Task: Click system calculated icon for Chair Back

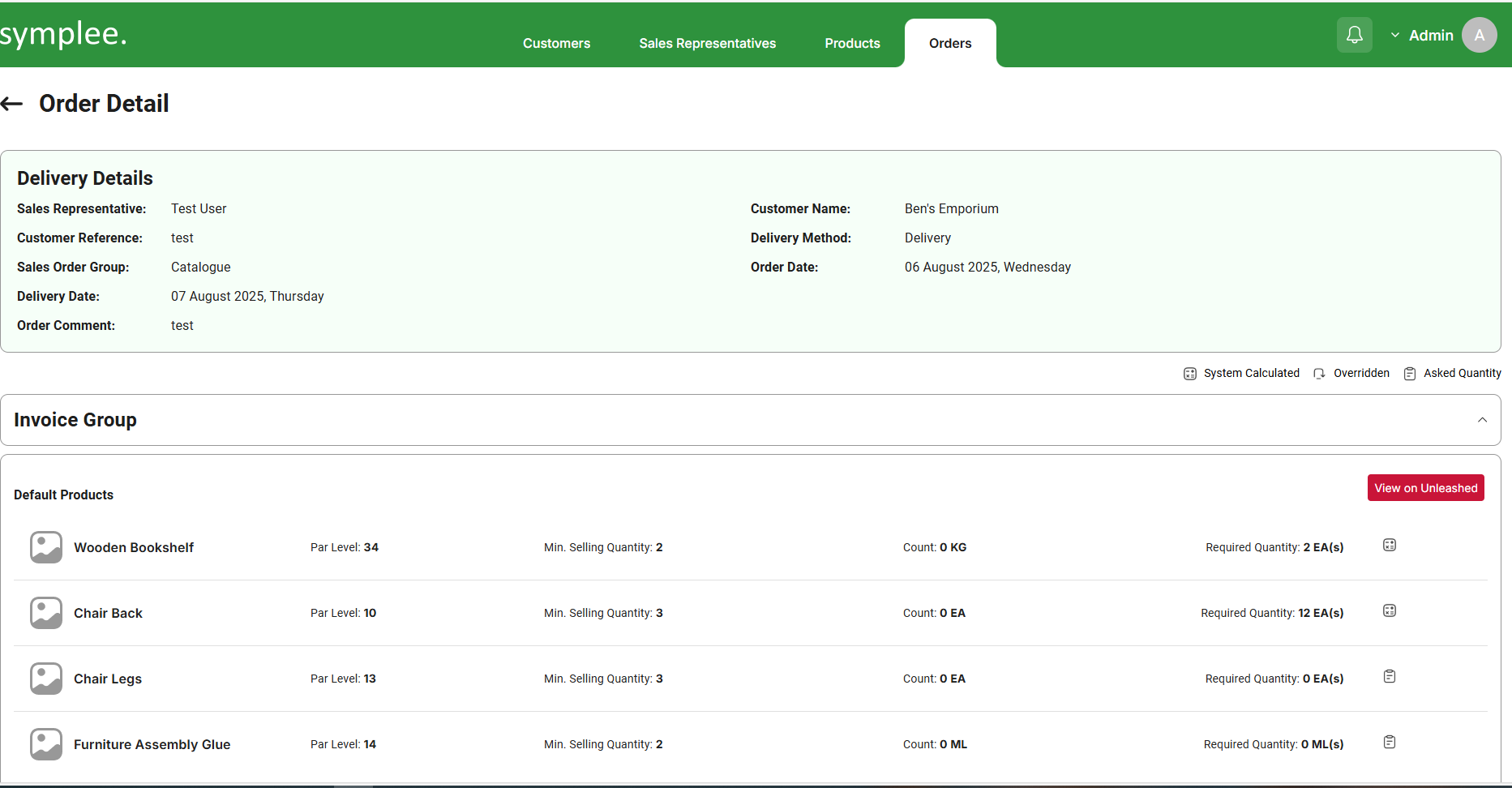Action: point(1389,611)
